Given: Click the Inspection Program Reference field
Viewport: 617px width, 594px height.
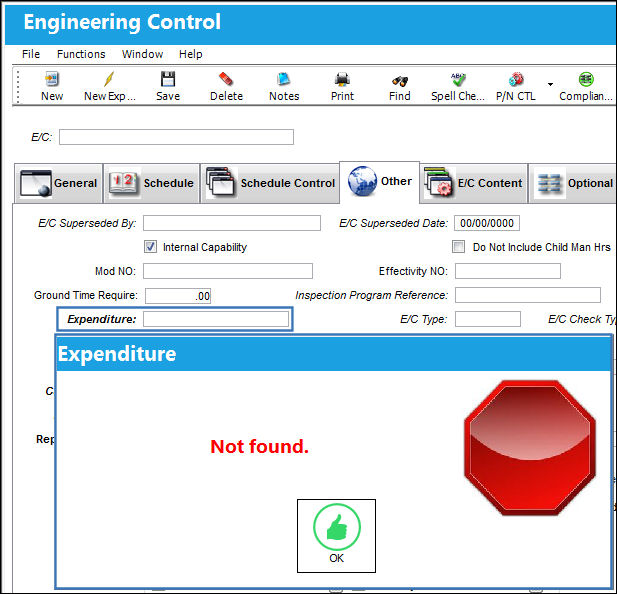Looking at the screenshot, I should 528,295.
